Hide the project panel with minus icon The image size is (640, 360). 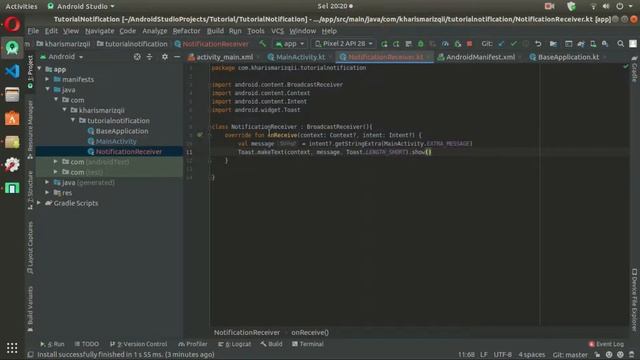click(177, 57)
